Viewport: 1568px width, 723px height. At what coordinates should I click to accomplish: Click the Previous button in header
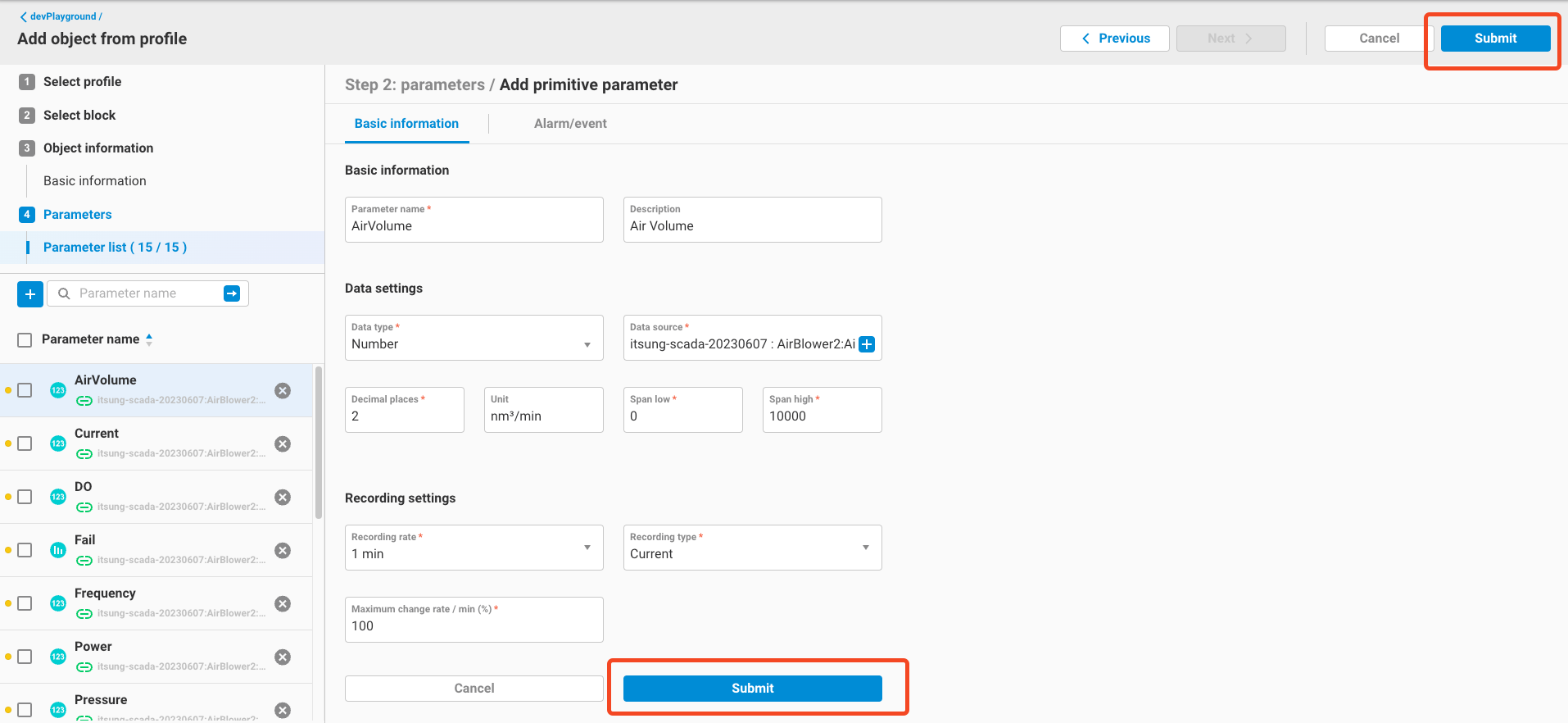[x=1114, y=39]
